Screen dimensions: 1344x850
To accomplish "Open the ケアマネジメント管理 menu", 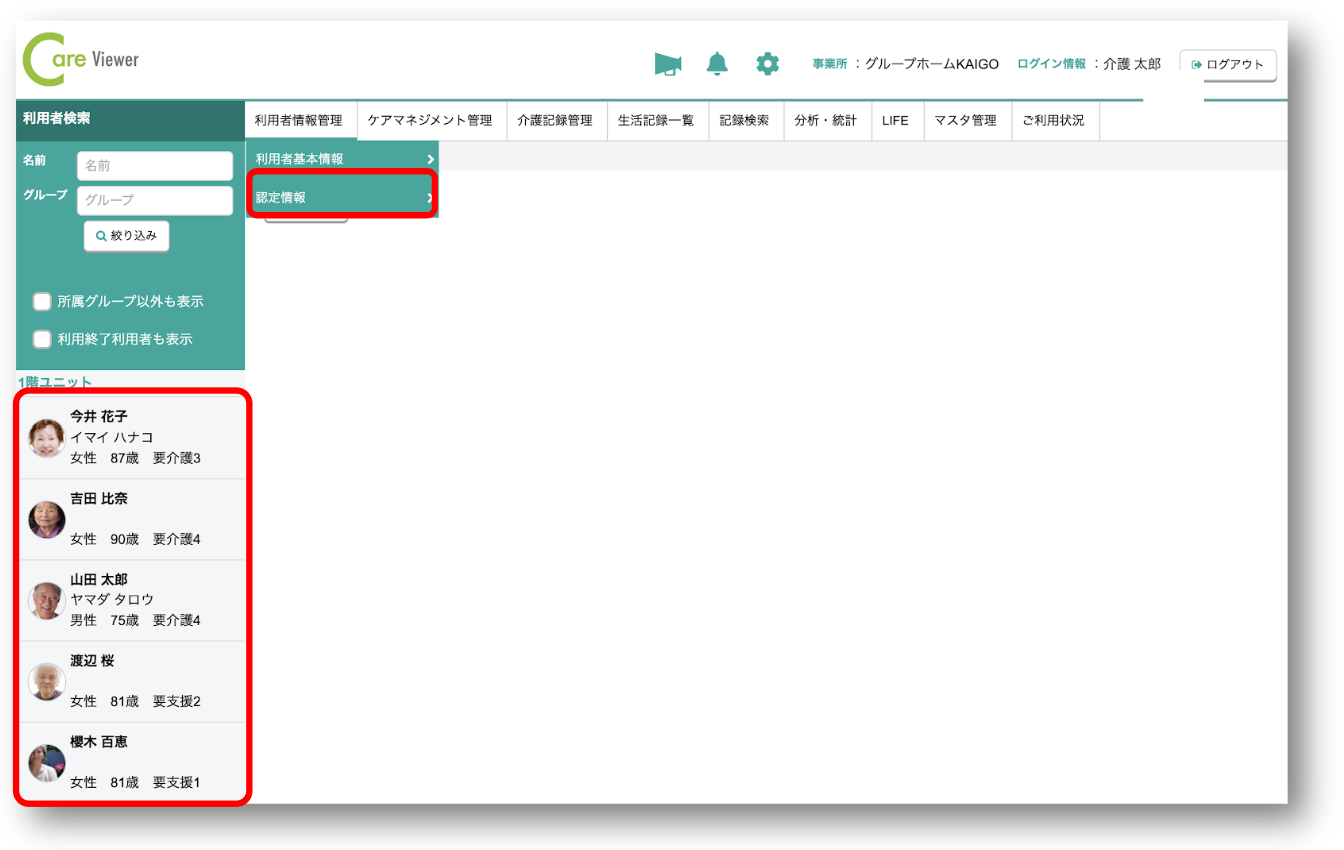I will point(430,120).
